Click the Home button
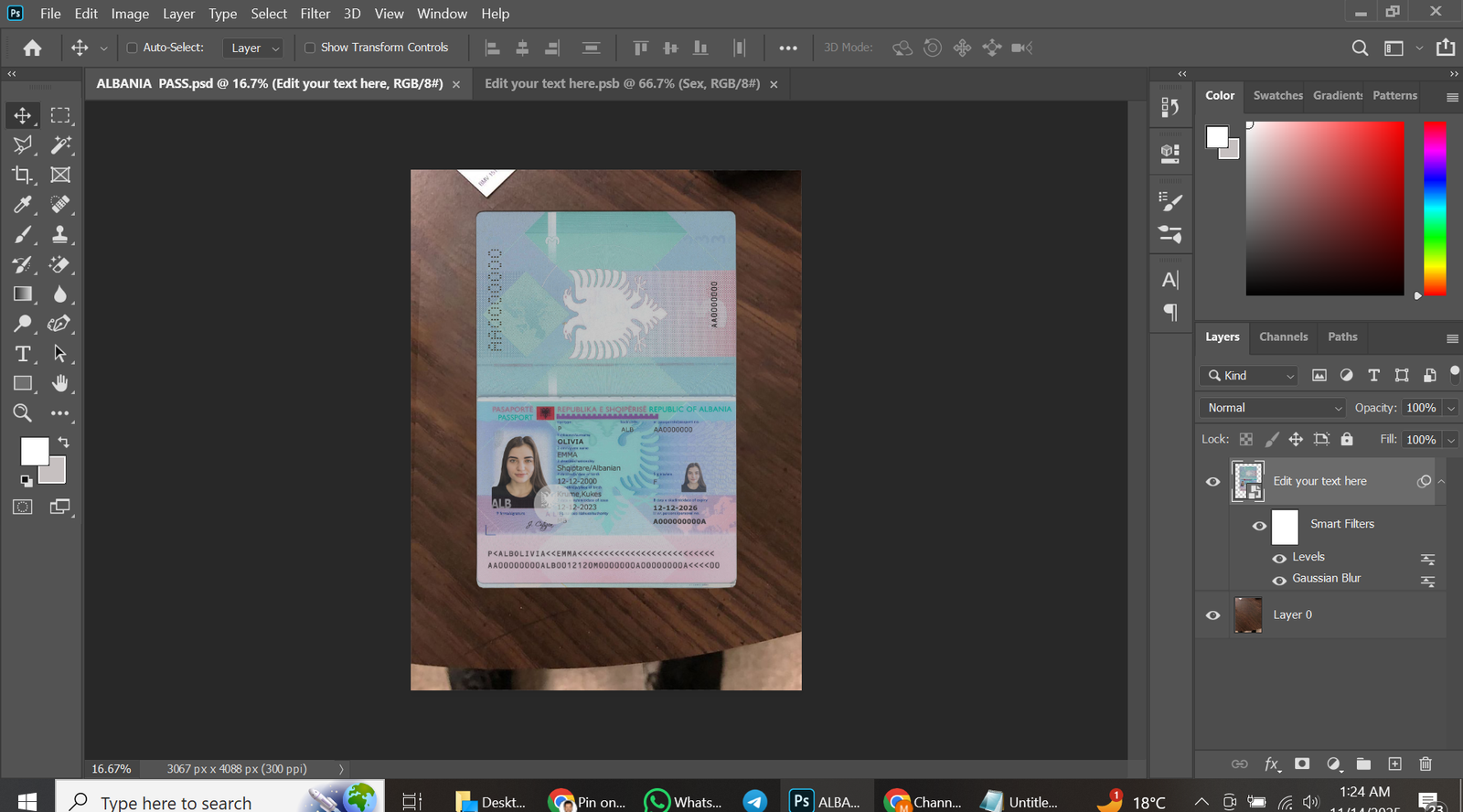The width and height of the screenshot is (1463, 812). point(32,48)
